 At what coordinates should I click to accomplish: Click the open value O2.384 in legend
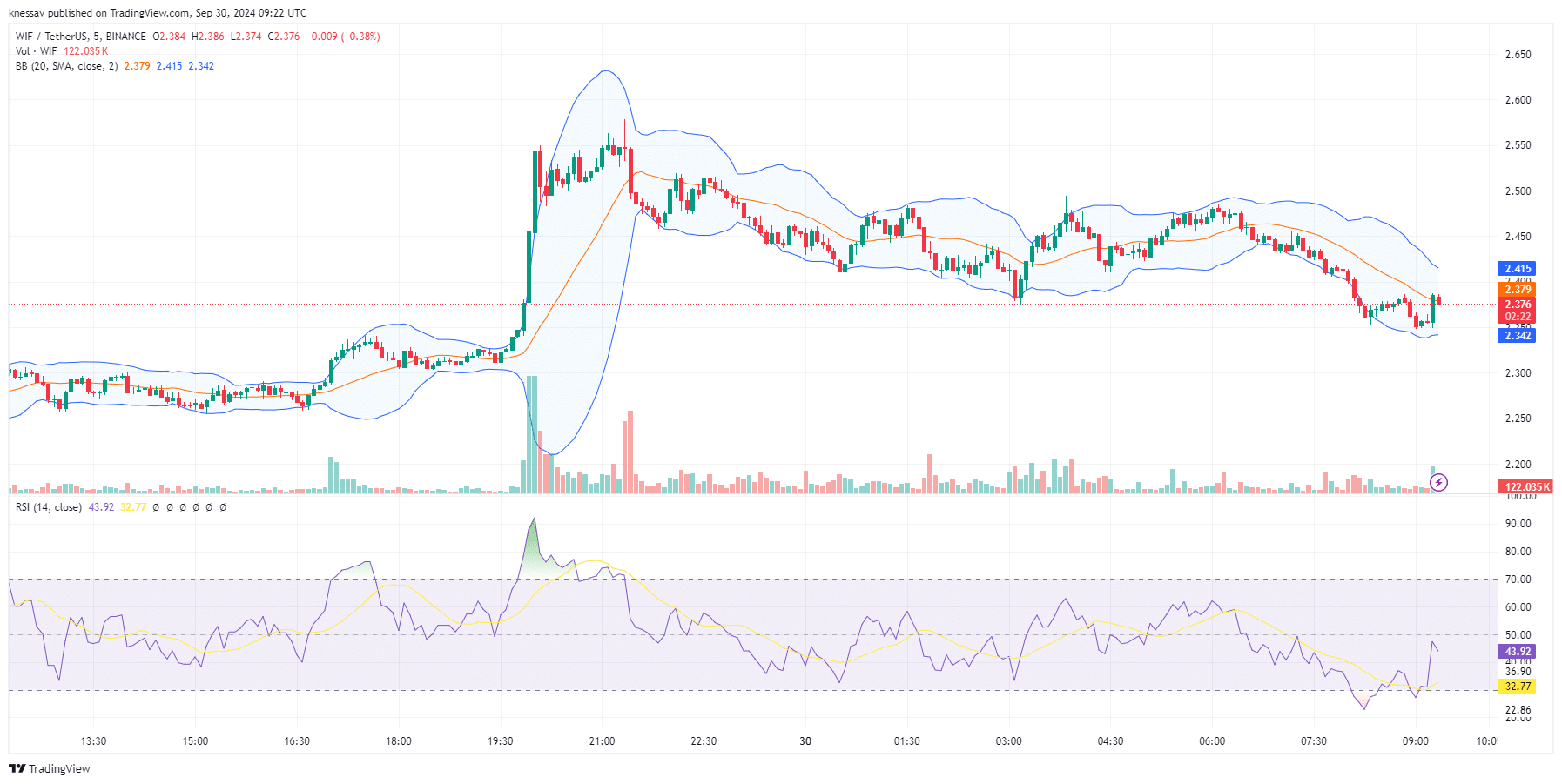click(169, 37)
